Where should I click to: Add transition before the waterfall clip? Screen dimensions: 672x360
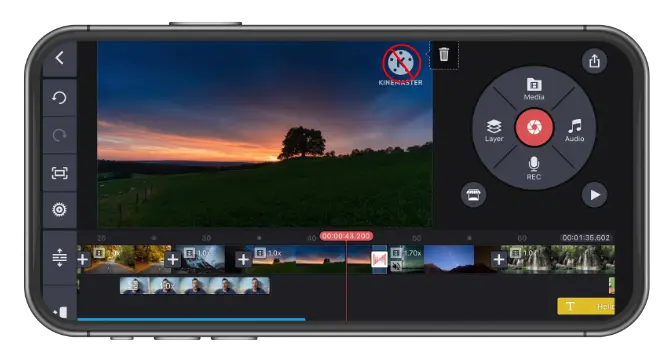click(498, 259)
